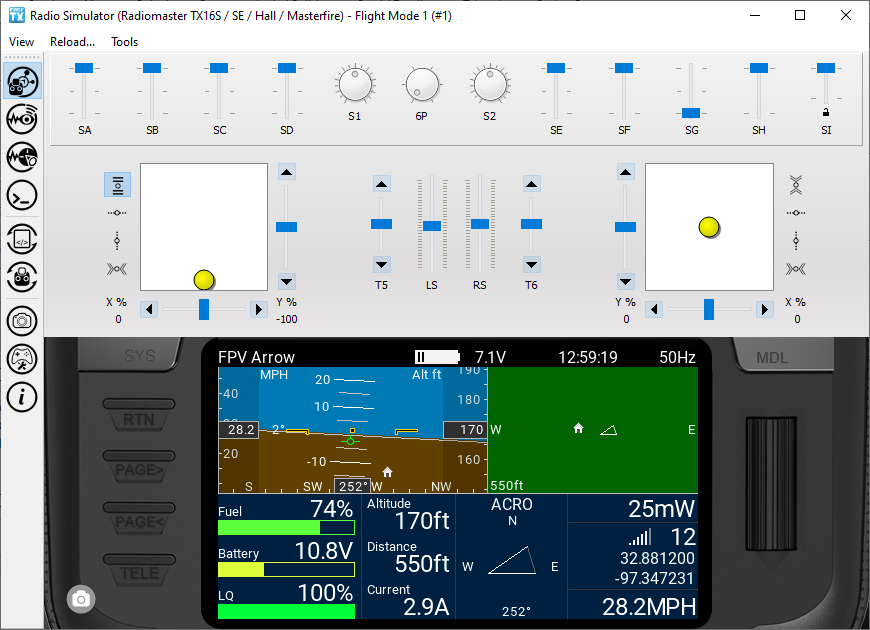
Task: Open the Trainer simulator sidebar icon
Action: [22, 157]
